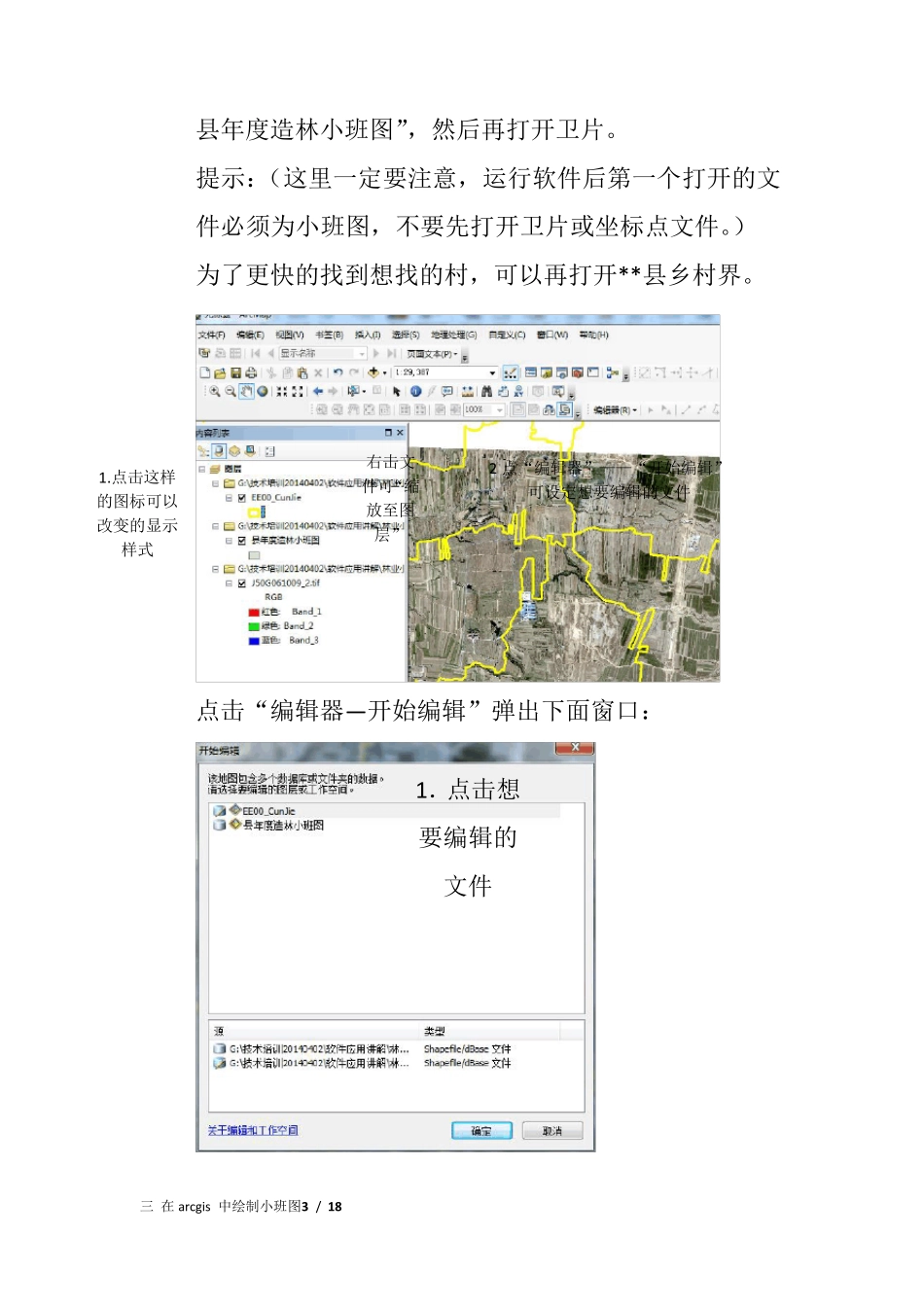Click the blue Band_3 color swatch
This screenshot has width=924, height=1307.
click(254, 640)
